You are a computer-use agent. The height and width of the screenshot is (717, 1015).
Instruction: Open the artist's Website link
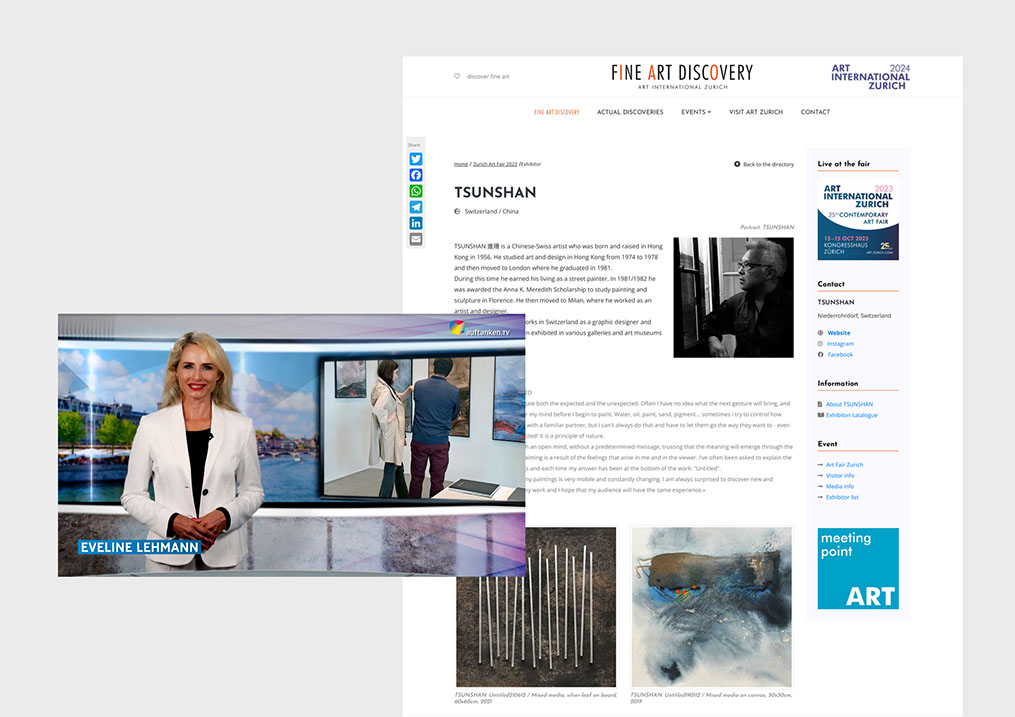[x=839, y=333]
